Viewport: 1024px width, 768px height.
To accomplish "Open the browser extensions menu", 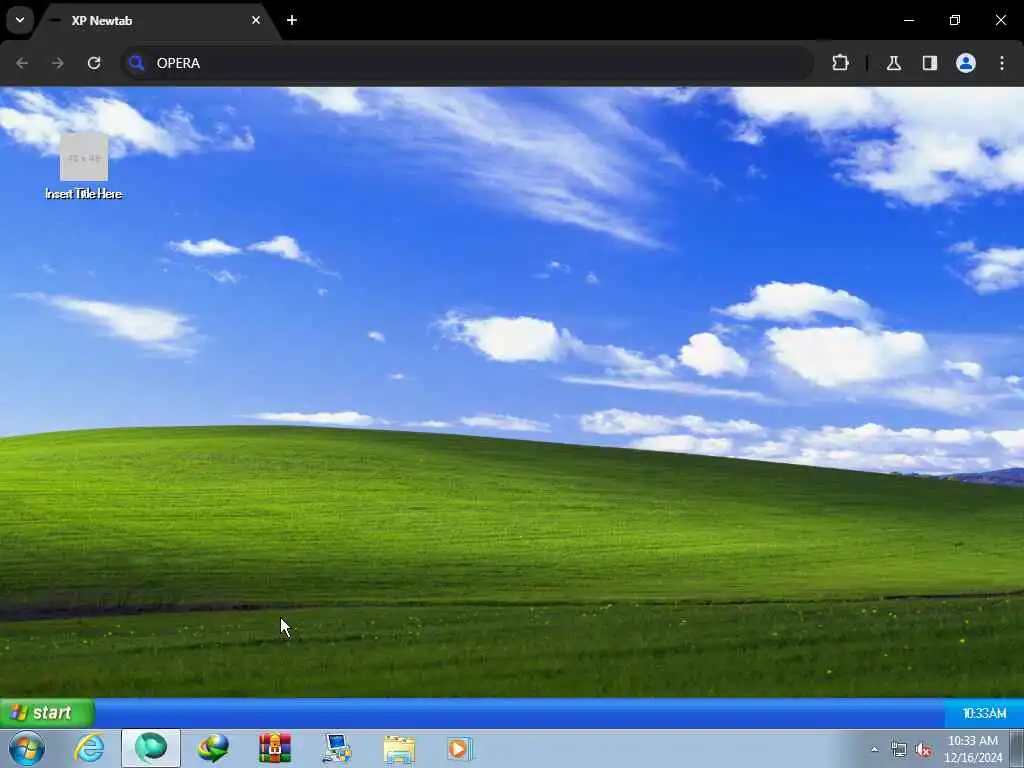I will point(840,63).
